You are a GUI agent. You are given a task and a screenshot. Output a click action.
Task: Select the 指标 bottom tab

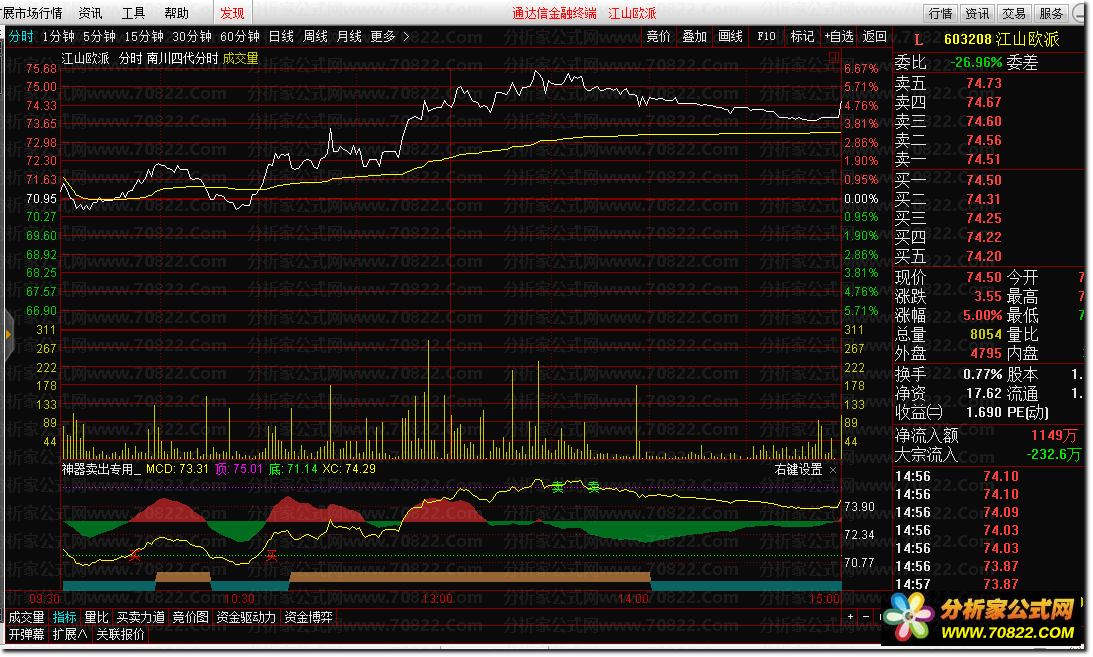tap(65, 617)
